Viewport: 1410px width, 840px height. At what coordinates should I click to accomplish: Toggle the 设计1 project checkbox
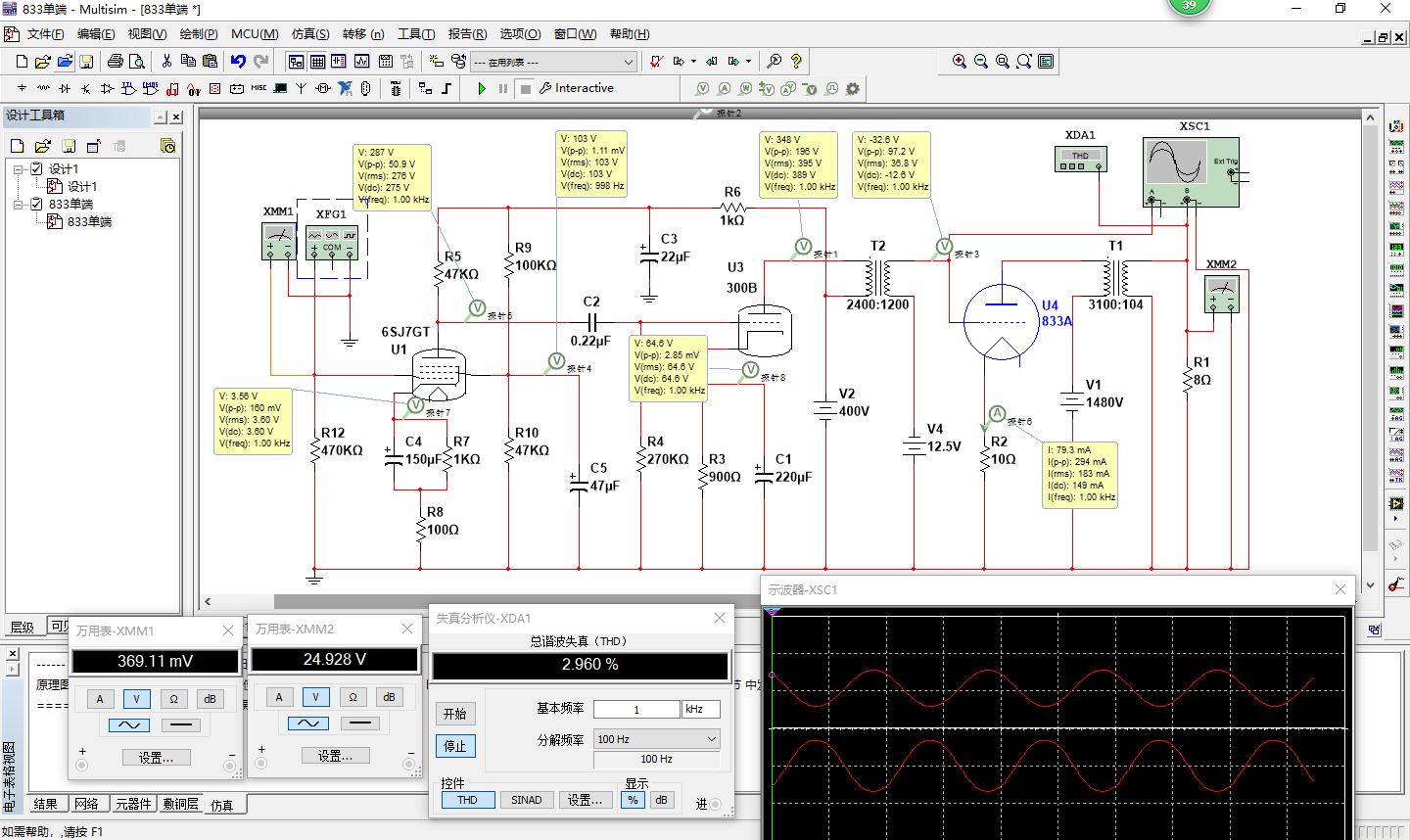click(36, 168)
